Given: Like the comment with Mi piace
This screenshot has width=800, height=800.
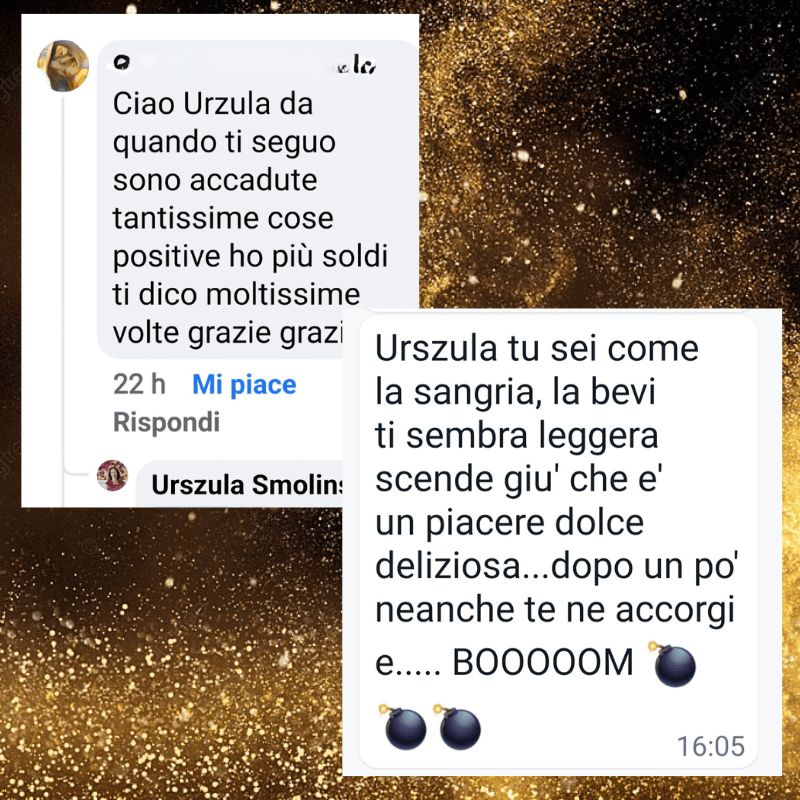Looking at the screenshot, I should pos(244,384).
